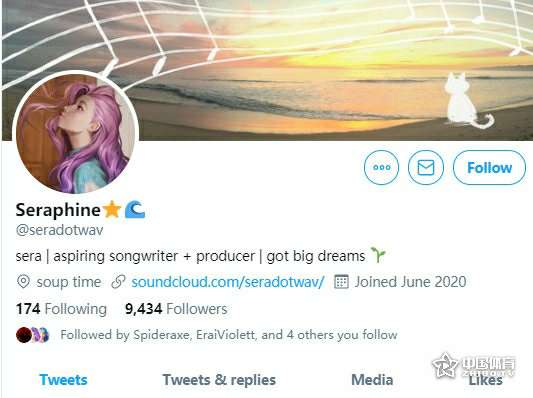
Task: Click the link chain icon beside soundcloud
Action: pos(119,282)
